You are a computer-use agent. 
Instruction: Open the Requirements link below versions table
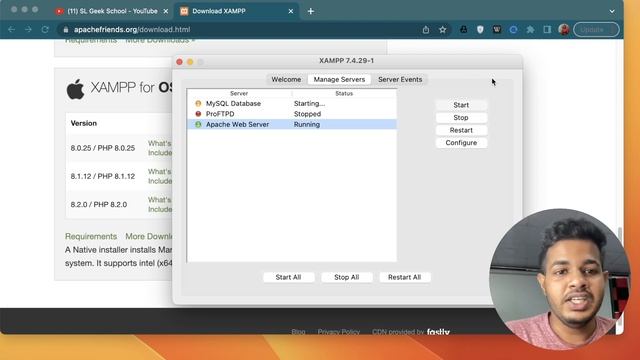click(91, 236)
